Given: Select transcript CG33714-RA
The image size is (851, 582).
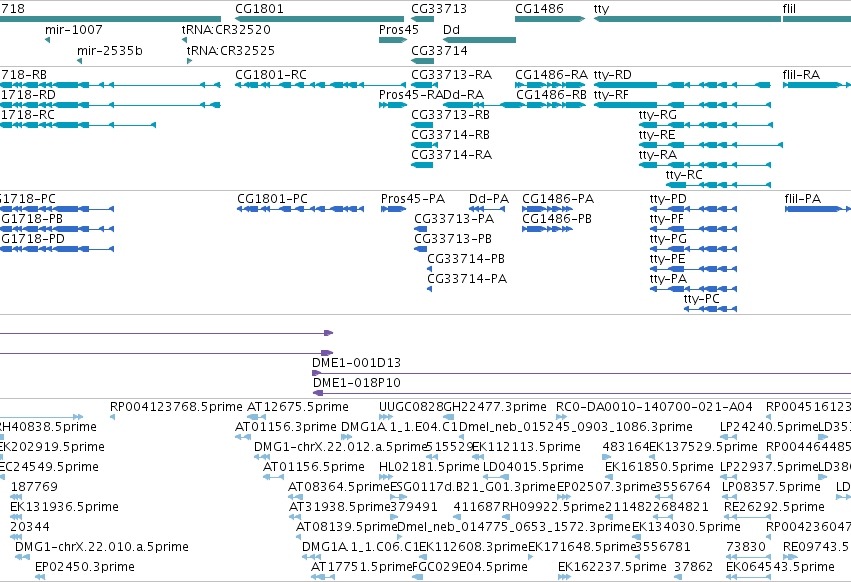Looking at the screenshot, I should point(422,165).
